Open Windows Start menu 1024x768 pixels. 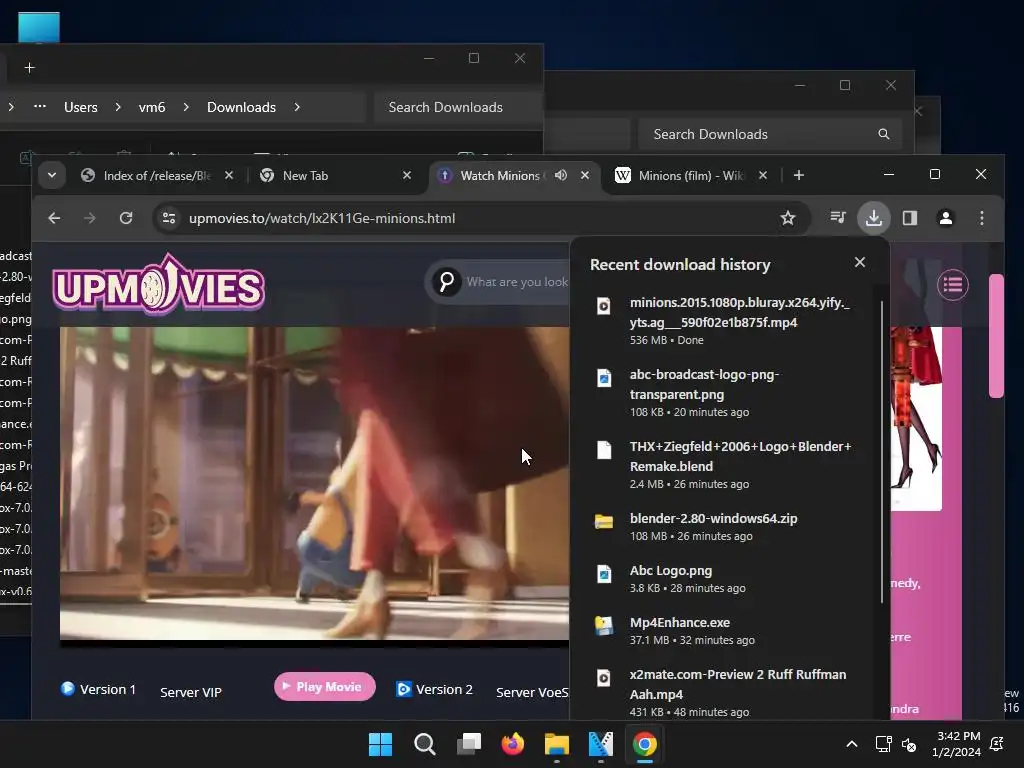(x=380, y=744)
